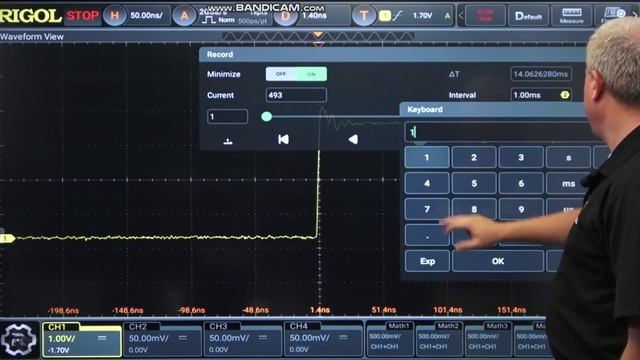Open trigger settings T icon
The image size is (640, 360).
click(x=363, y=16)
